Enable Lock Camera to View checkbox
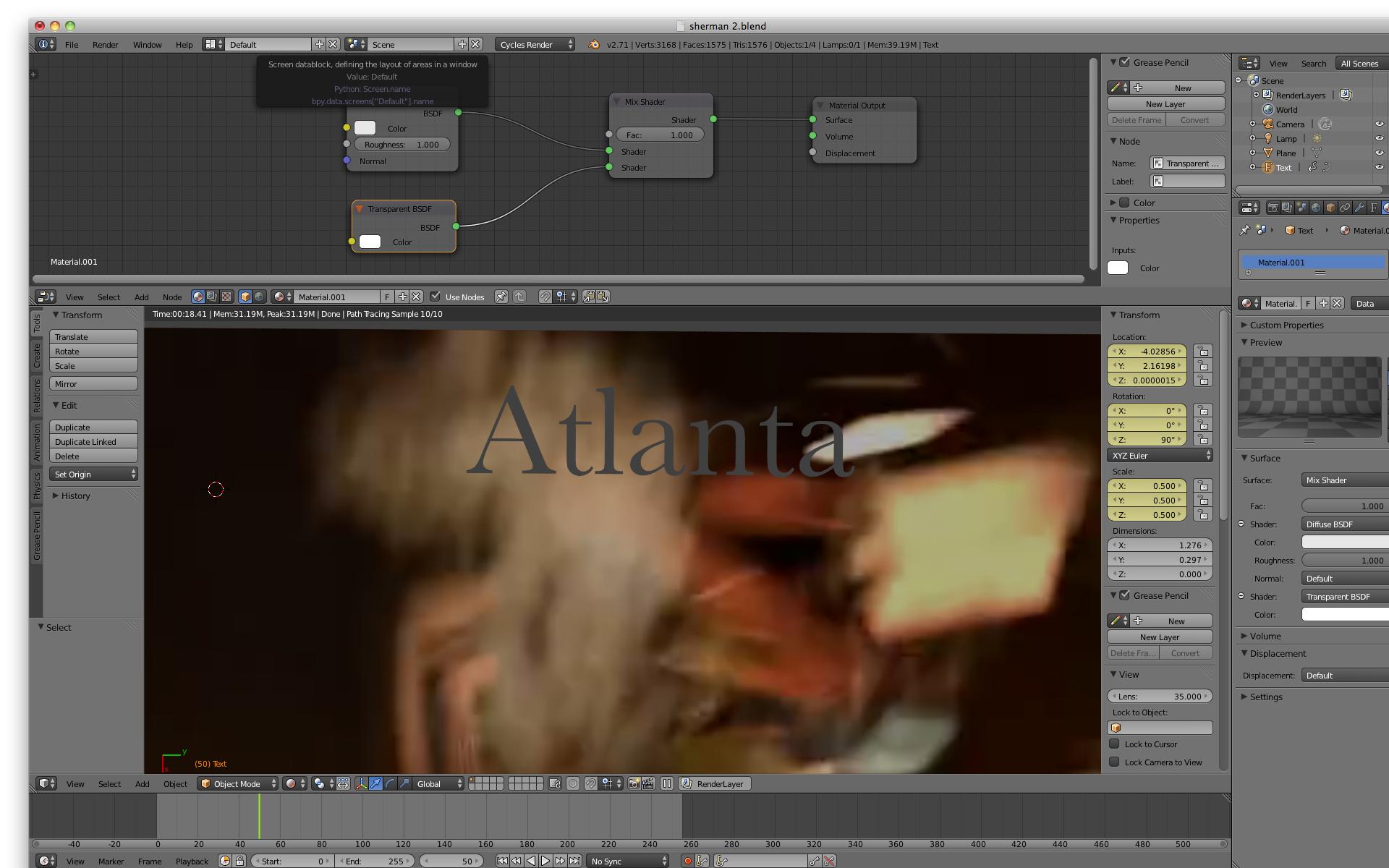The width and height of the screenshot is (1389, 868). click(x=1115, y=762)
